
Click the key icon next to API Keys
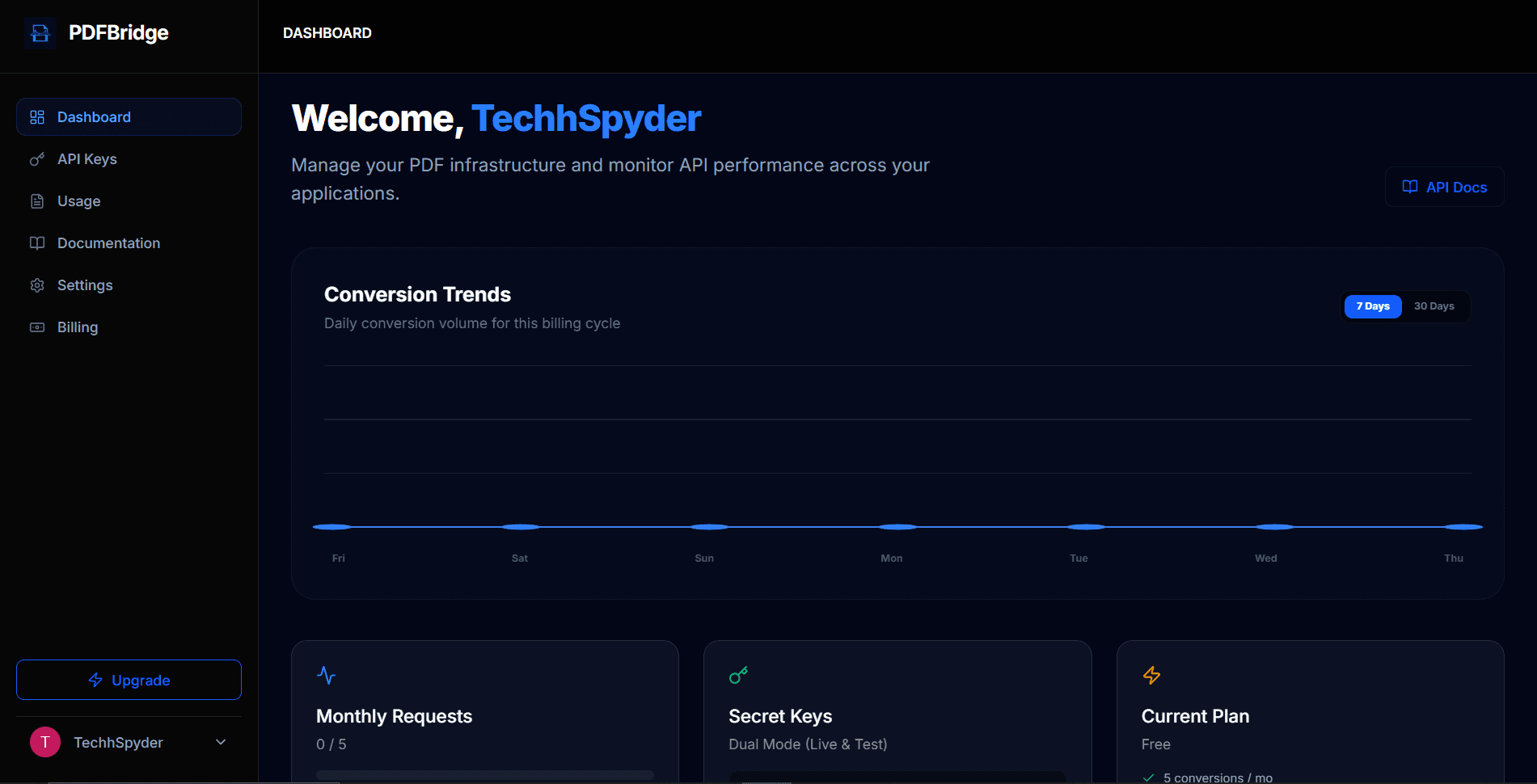coord(37,158)
